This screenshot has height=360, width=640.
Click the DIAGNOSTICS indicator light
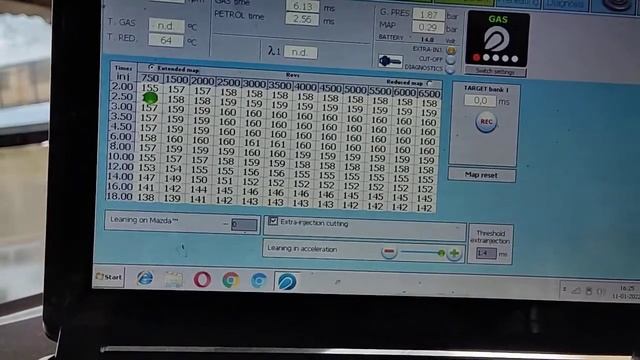(x=450, y=69)
